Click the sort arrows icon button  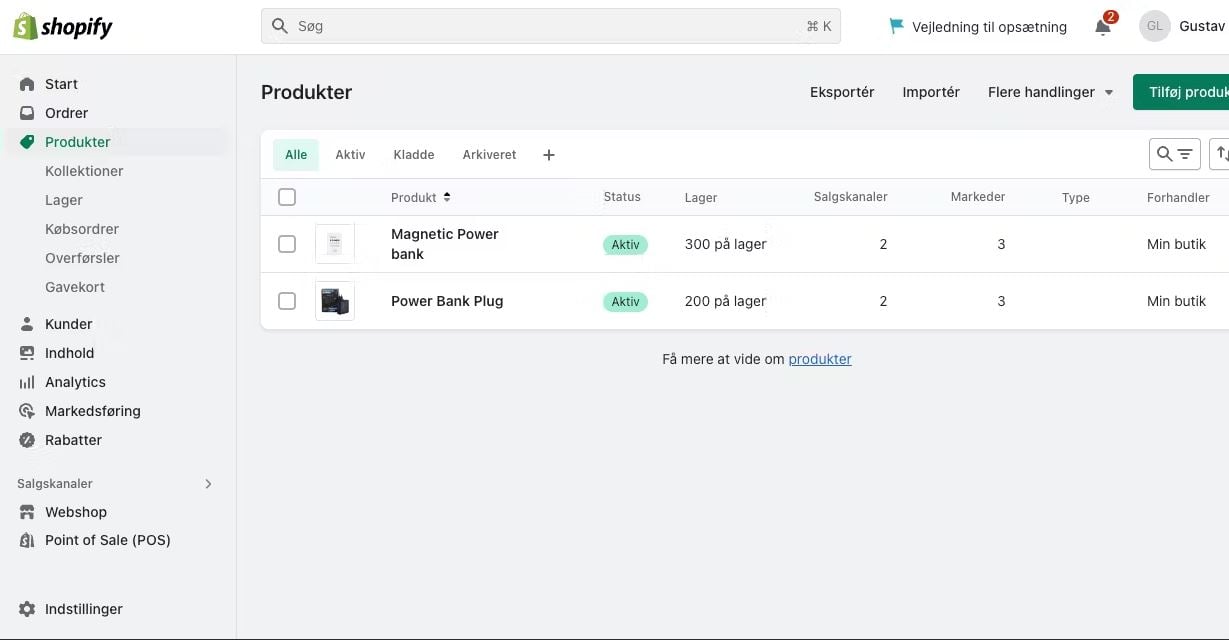point(1221,154)
